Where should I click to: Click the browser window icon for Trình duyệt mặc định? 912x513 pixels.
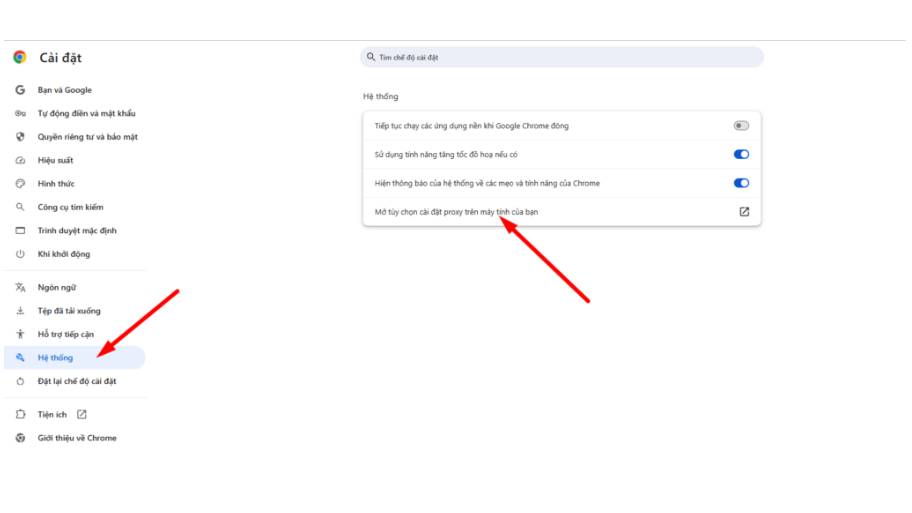point(20,230)
